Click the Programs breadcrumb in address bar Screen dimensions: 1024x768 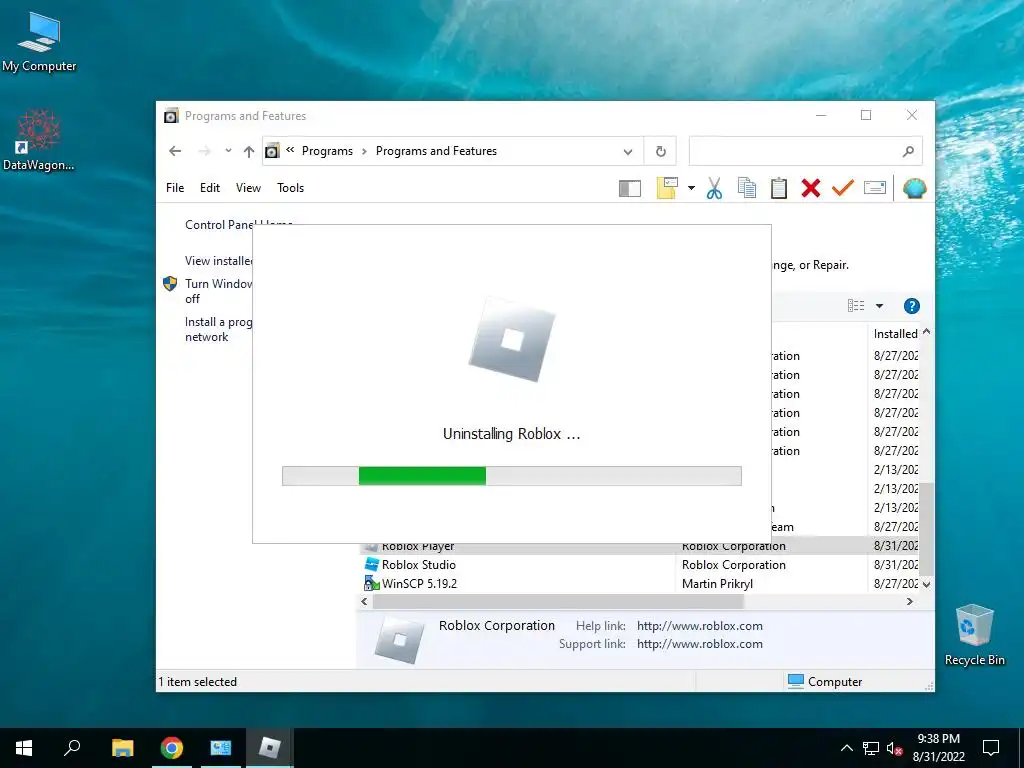[x=327, y=151]
